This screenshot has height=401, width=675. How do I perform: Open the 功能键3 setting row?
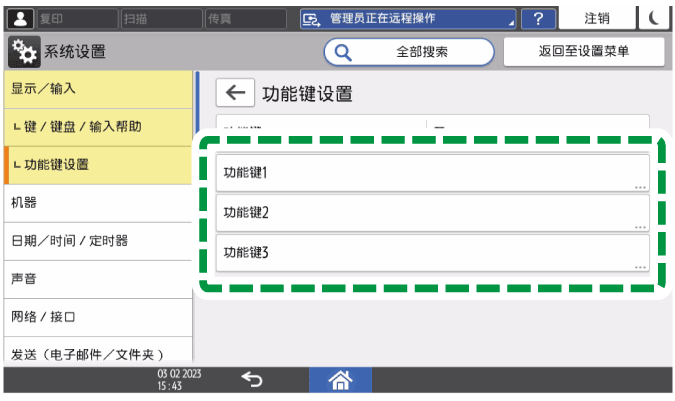point(432,252)
